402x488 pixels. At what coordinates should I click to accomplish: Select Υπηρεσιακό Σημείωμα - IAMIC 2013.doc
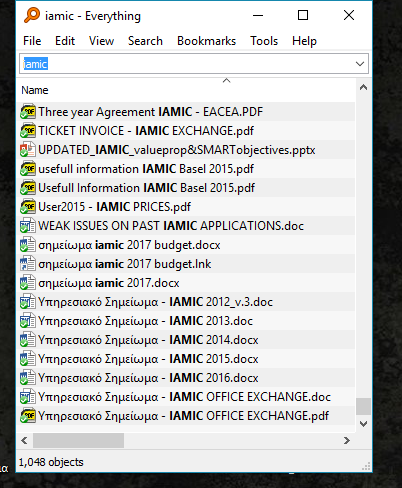point(145,321)
